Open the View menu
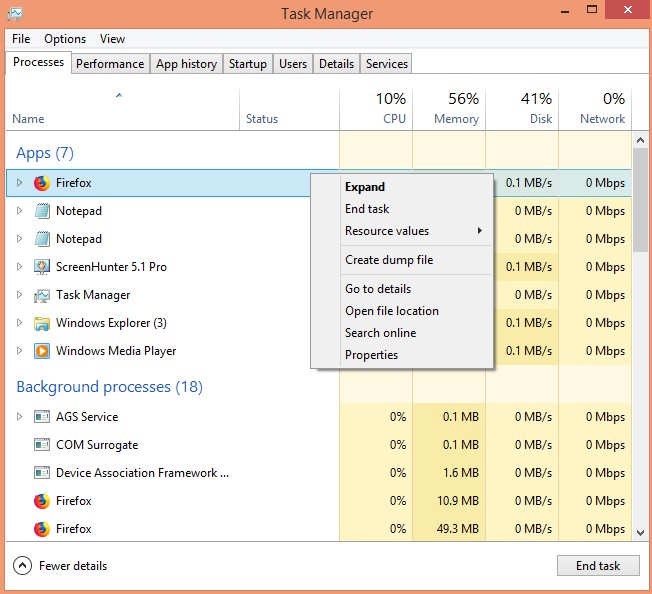 112,39
